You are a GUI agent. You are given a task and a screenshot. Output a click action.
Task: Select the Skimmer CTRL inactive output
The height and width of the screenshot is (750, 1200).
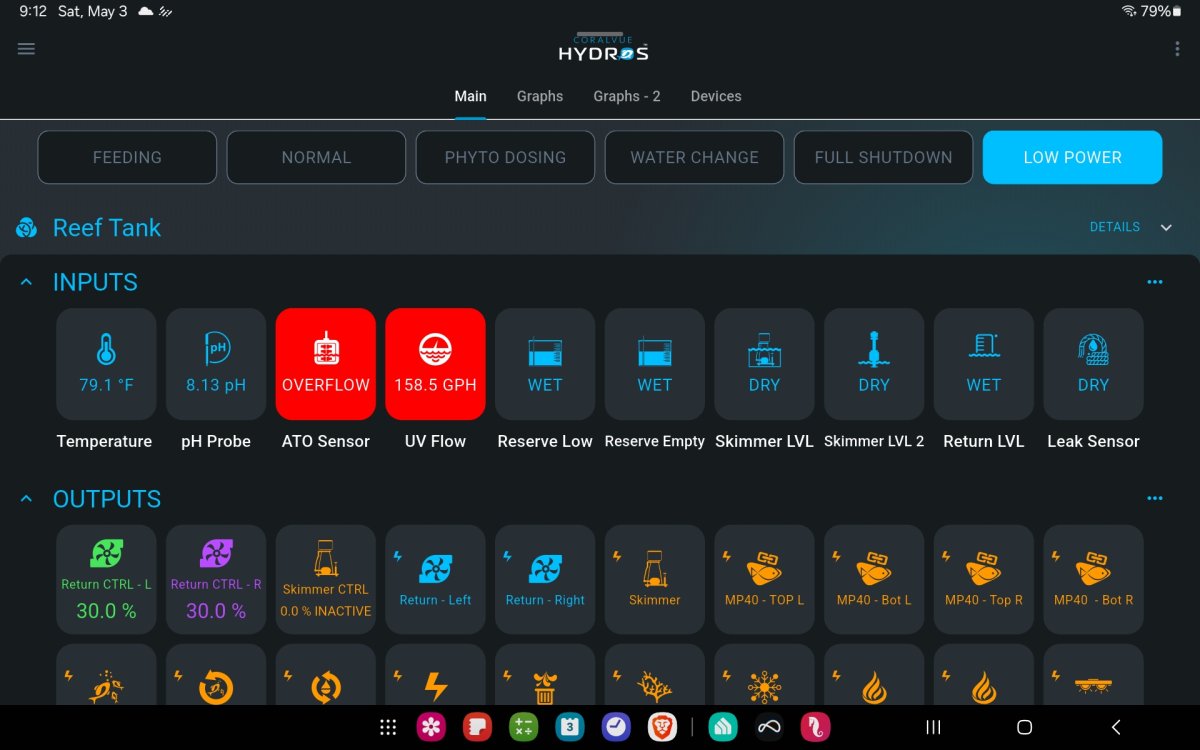(x=326, y=580)
